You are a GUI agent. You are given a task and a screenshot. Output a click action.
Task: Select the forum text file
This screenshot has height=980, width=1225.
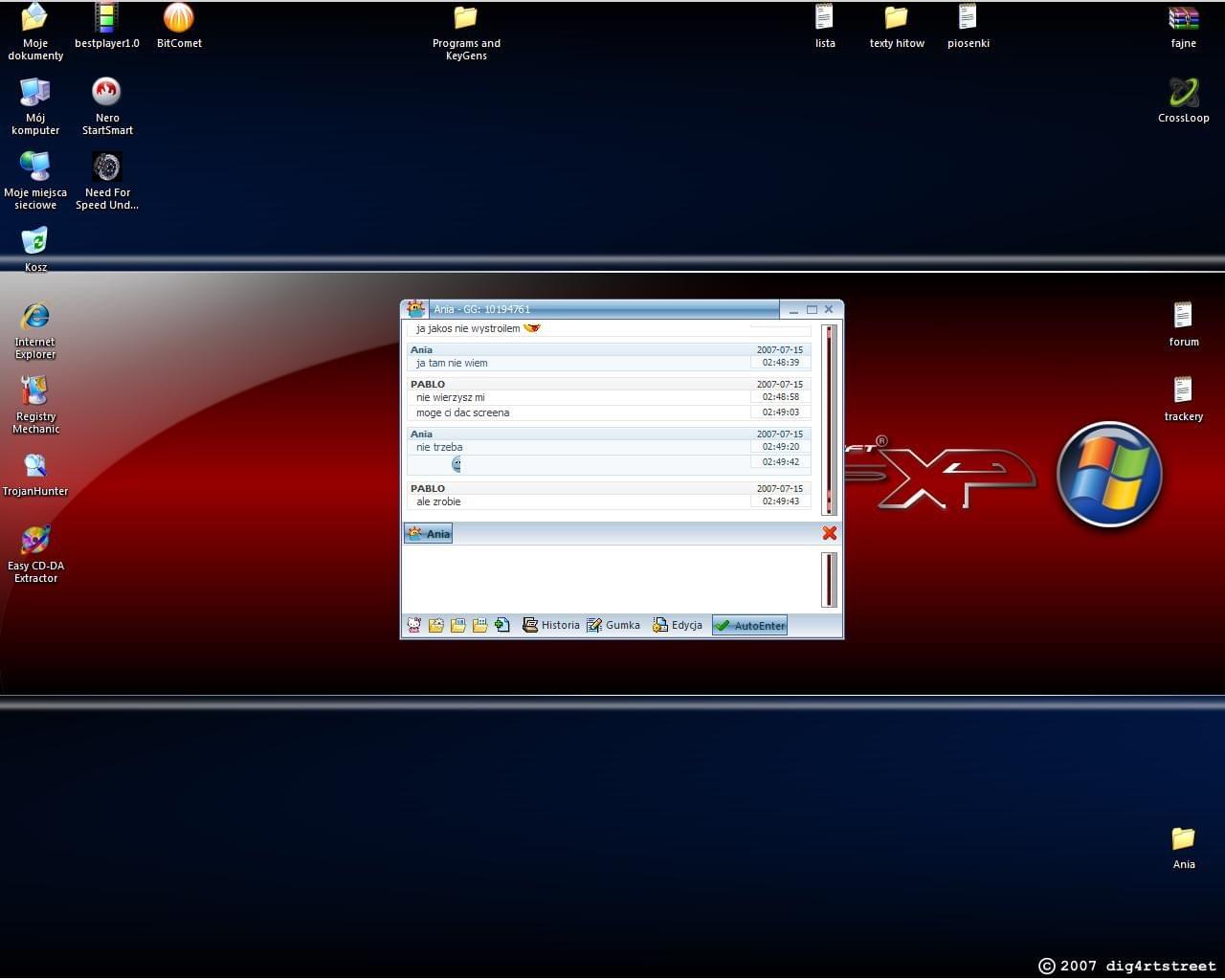point(1184,324)
